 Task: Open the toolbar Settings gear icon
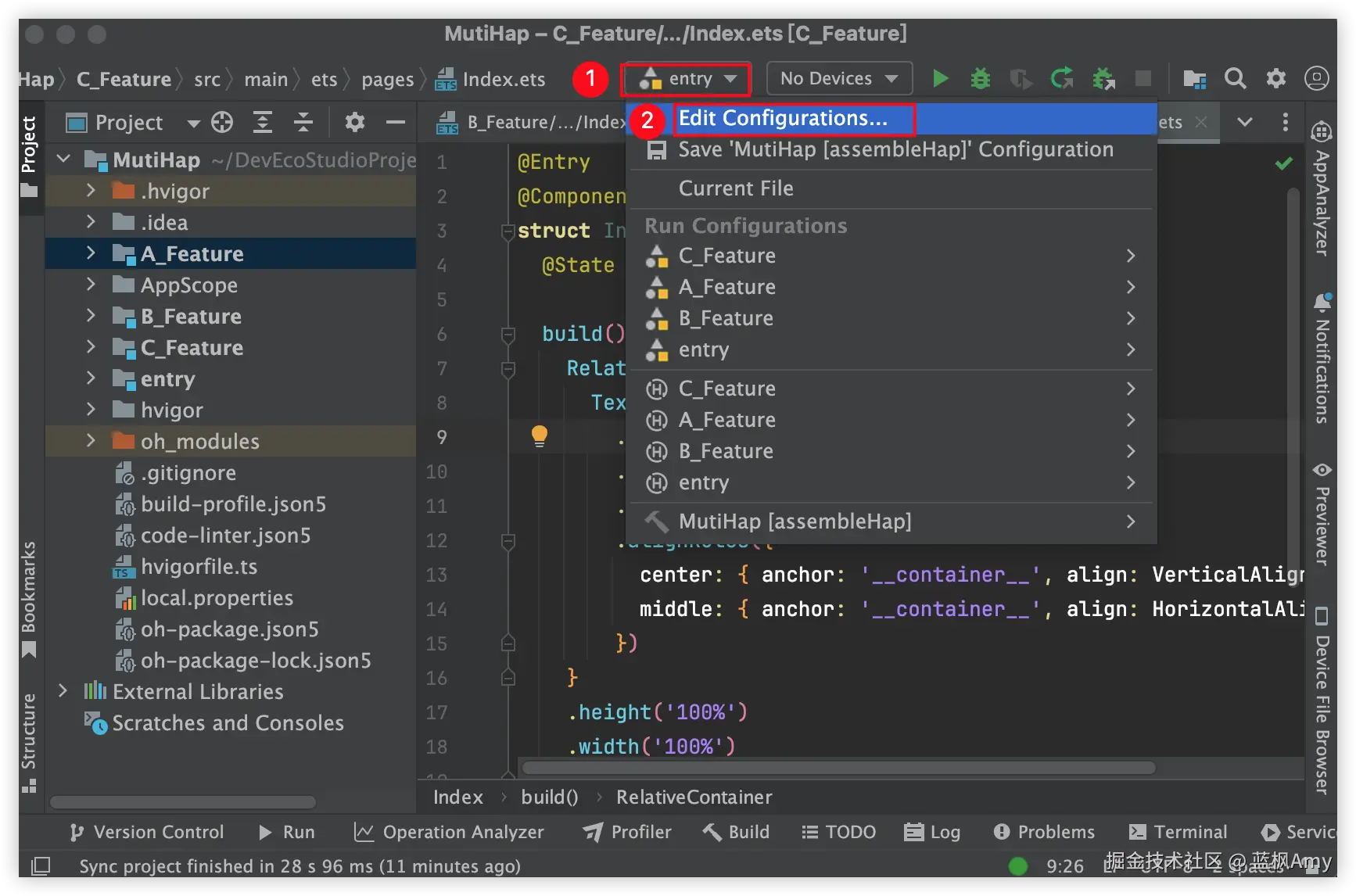coord(1275,78)
